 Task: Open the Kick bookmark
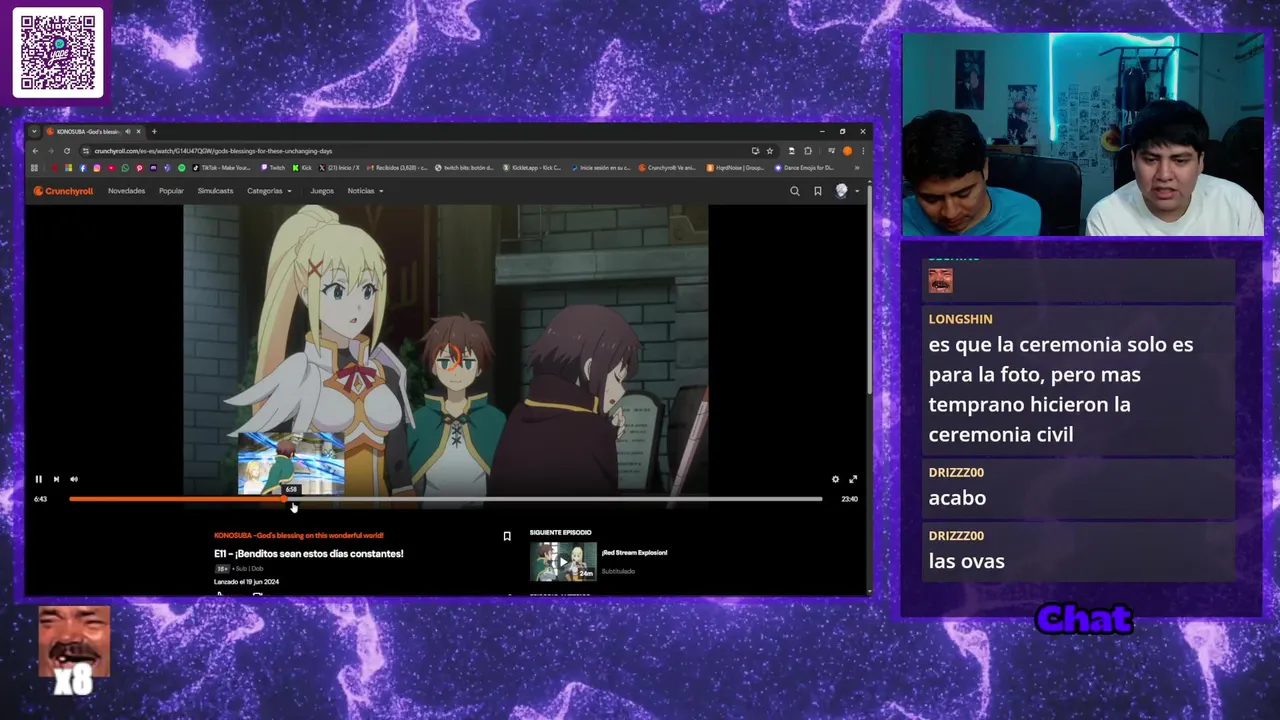pyautogui.click(x=302, y=168)
